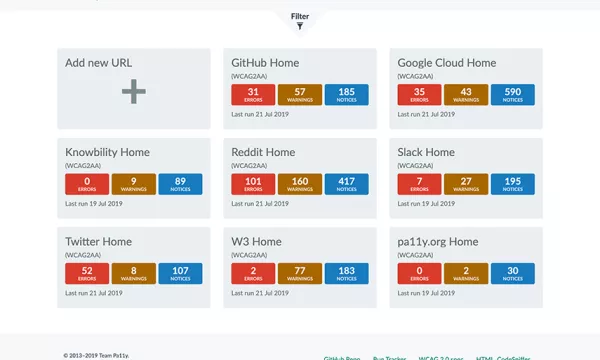
Task: Click Slack's 27 warnings badge
Action: click(466, 184)
